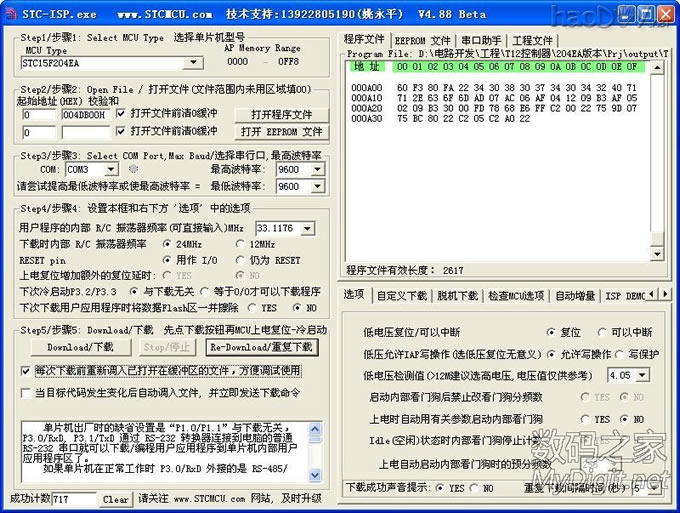The image size is (680, 513).
Task: Open the low-voltage detect 4.05 dropdown
Action: [641, 375]
